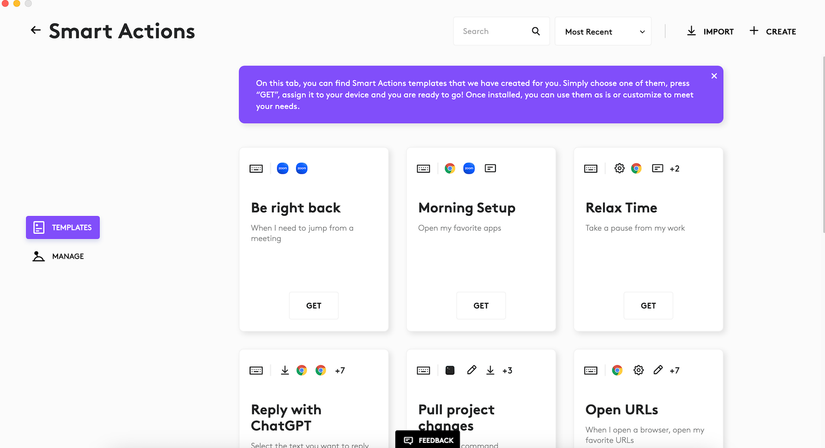Image resolution: width=825 pixels, height=448 pixels.
Task: Go back using the arrow beside Smart Actions
Action: tap(35, 31)
